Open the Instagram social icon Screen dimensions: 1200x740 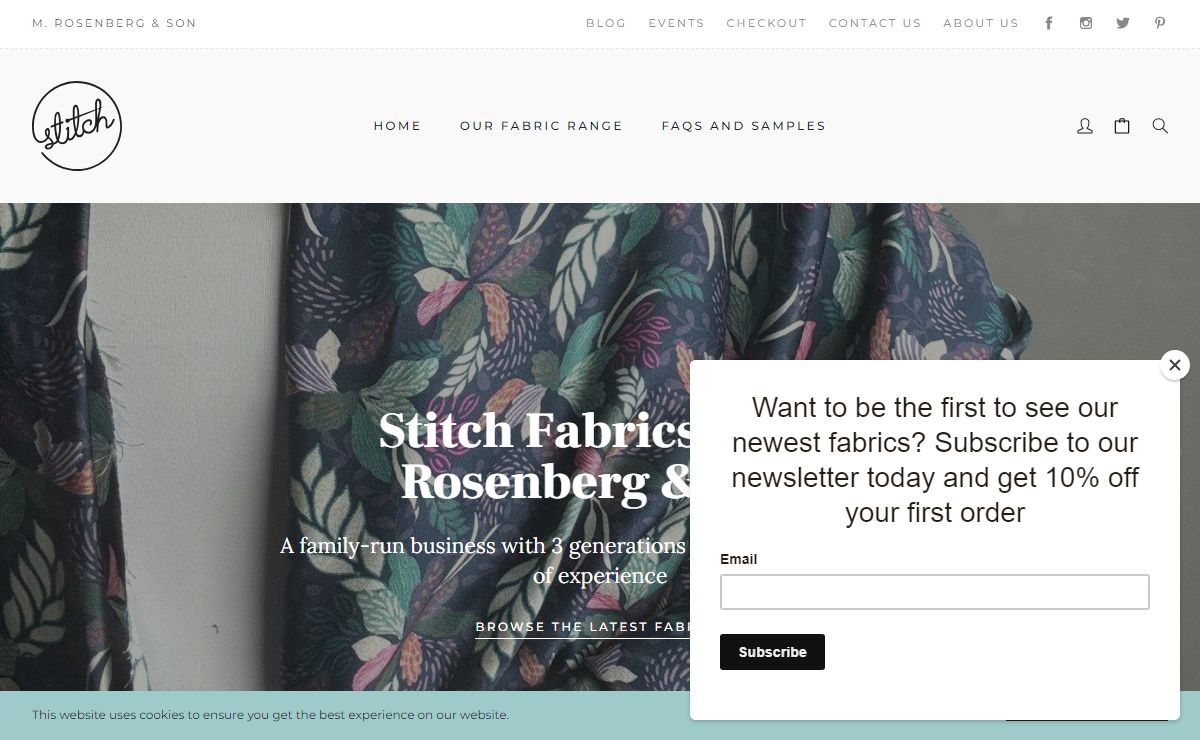(x=1086, y=23)
